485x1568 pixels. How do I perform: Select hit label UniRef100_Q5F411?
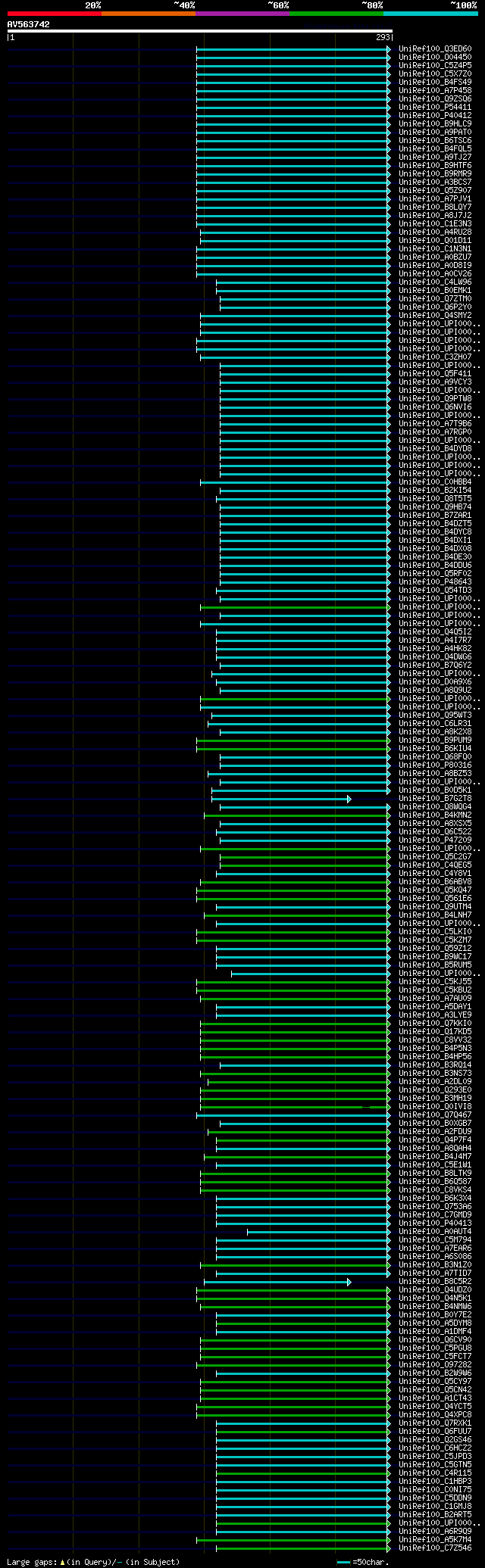435,374
